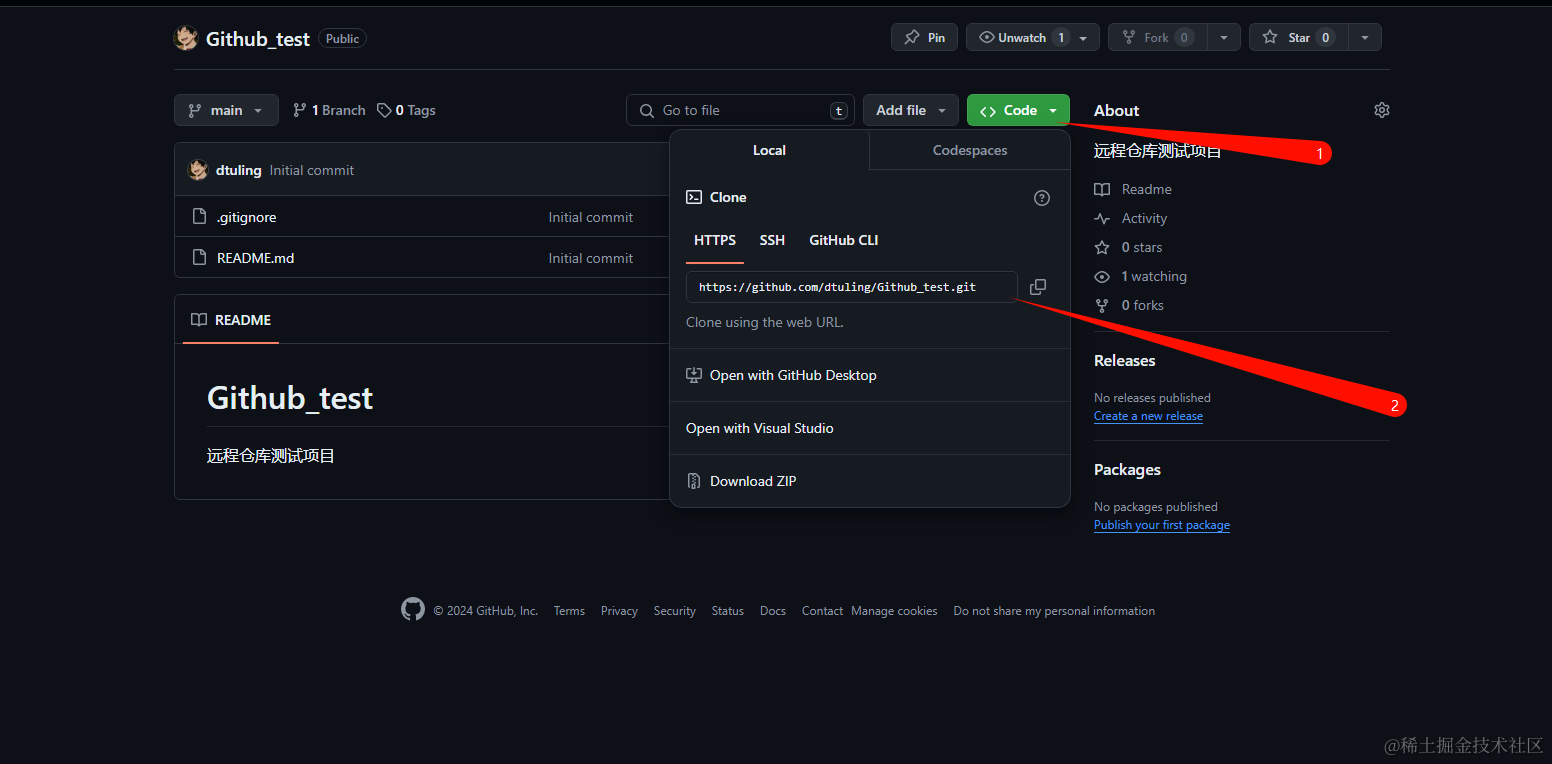Open the main branch selector dropdown

(x=226, y=110)
